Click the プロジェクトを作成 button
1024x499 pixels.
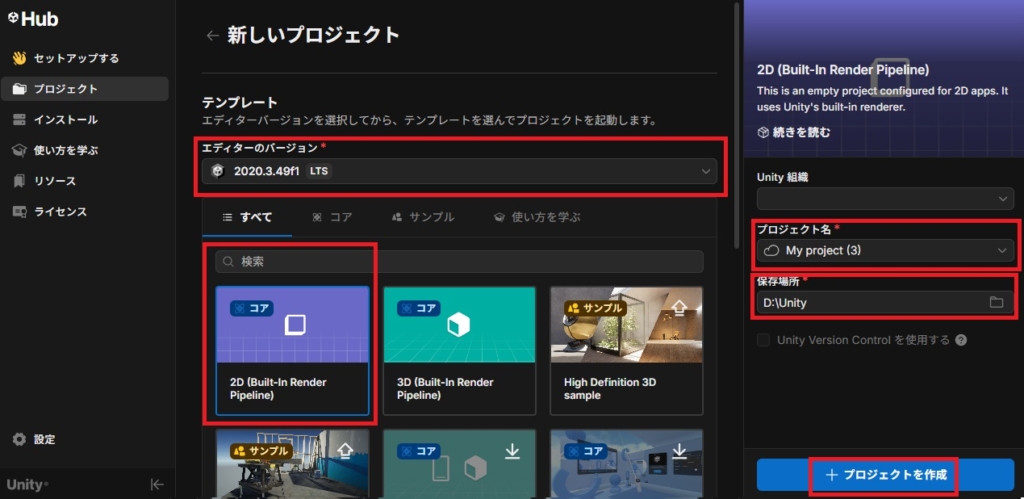pyautogui.click(x=884, y=474)
